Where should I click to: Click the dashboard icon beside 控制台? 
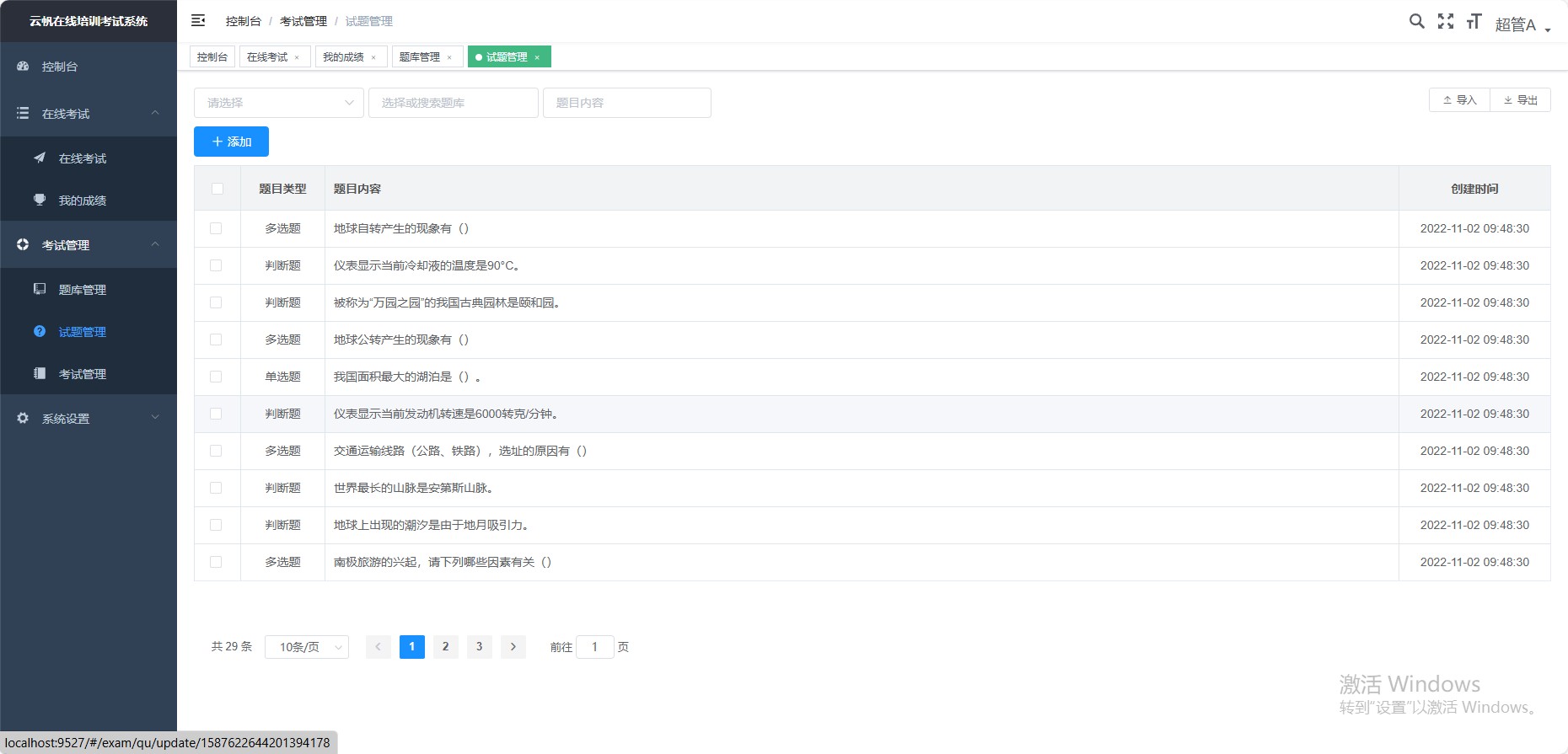click(x=23, y=66)
